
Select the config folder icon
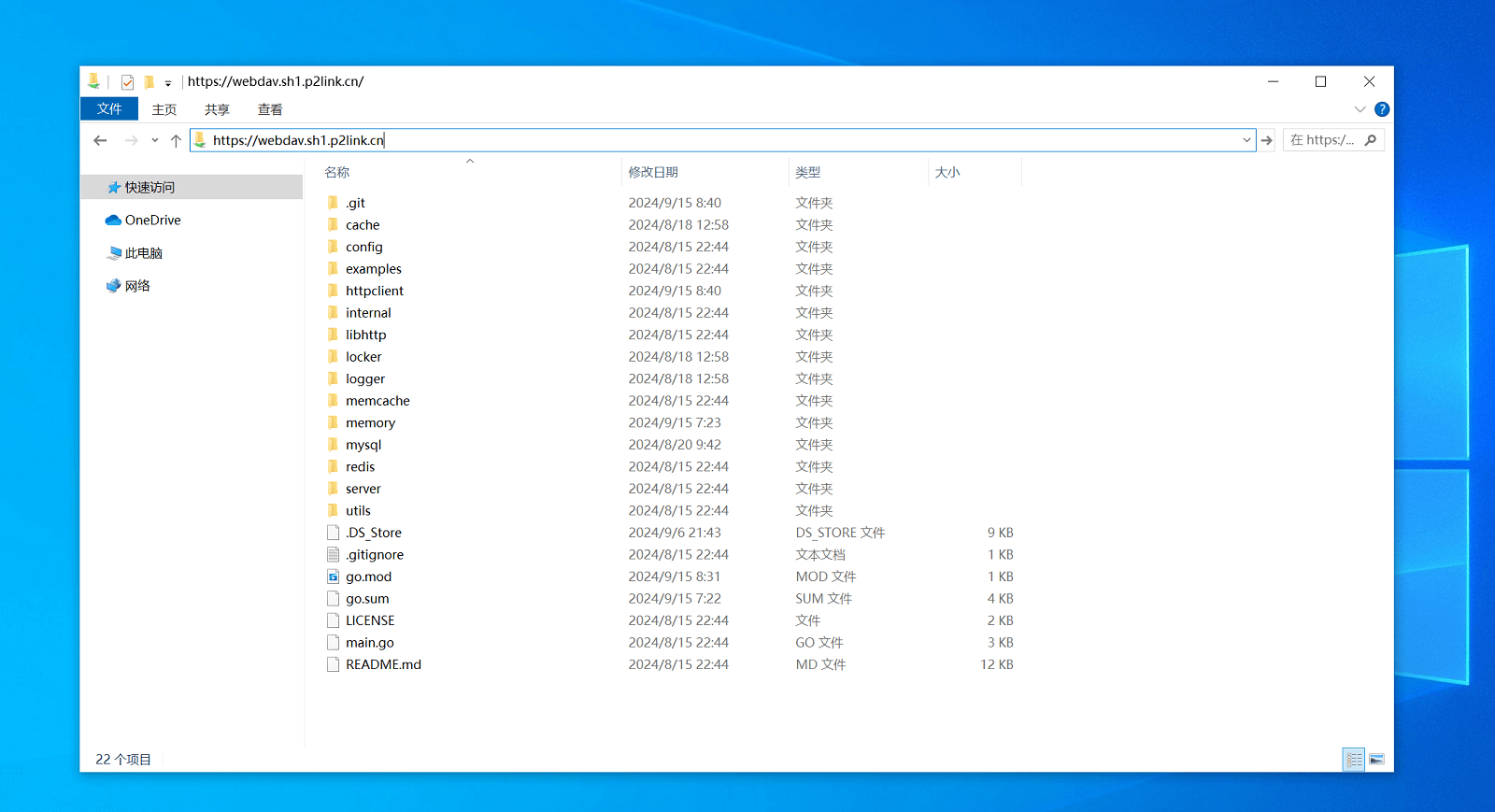pos(333,247)
